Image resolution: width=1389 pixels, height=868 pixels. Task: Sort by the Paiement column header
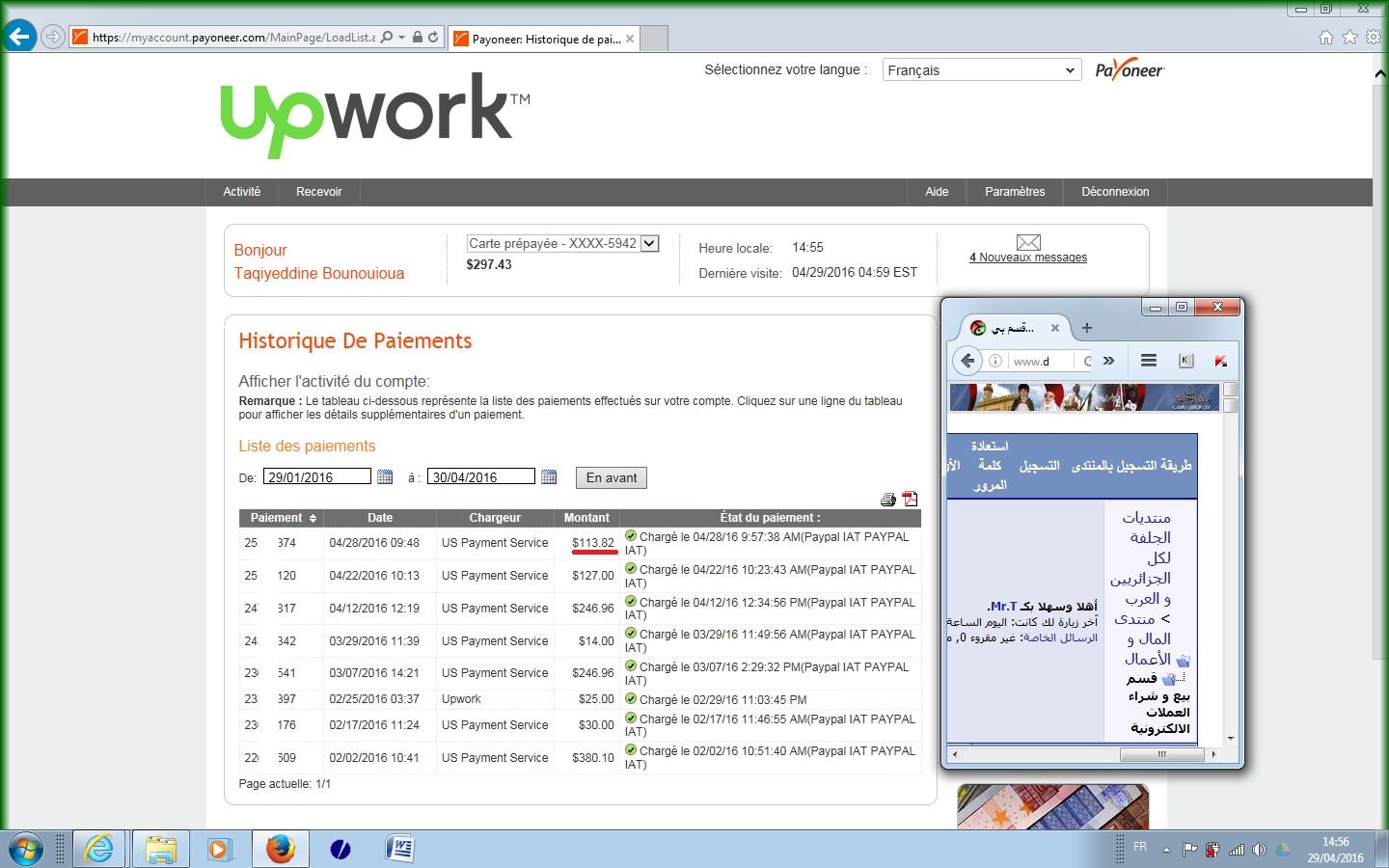coord(282,518)
